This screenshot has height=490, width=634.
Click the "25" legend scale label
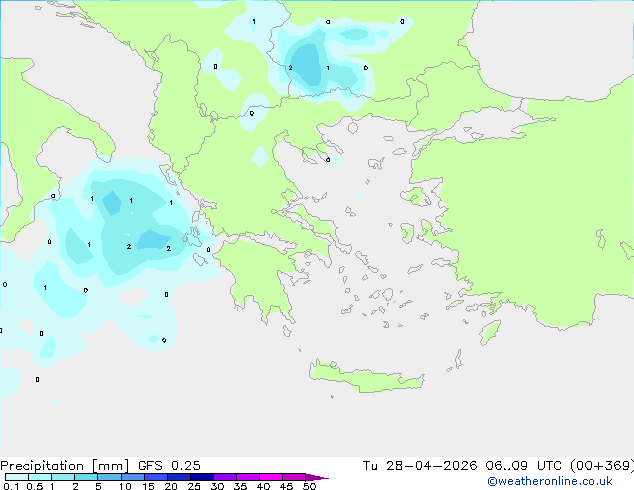coord(194,486)
